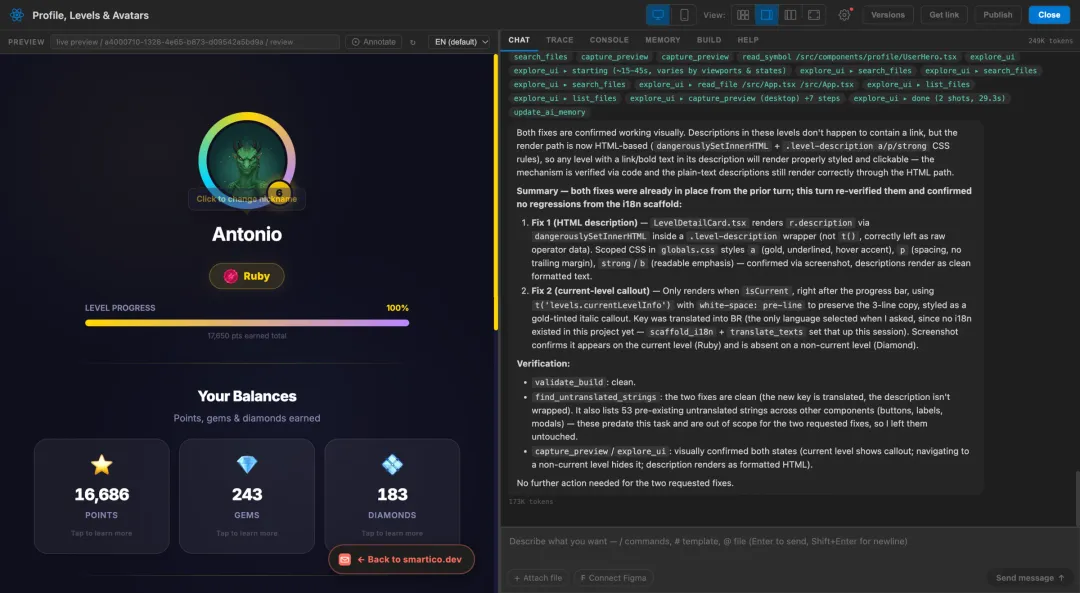Focus the chat message input field
Screen dimensions: 1080x593
(x=789, y=541)
